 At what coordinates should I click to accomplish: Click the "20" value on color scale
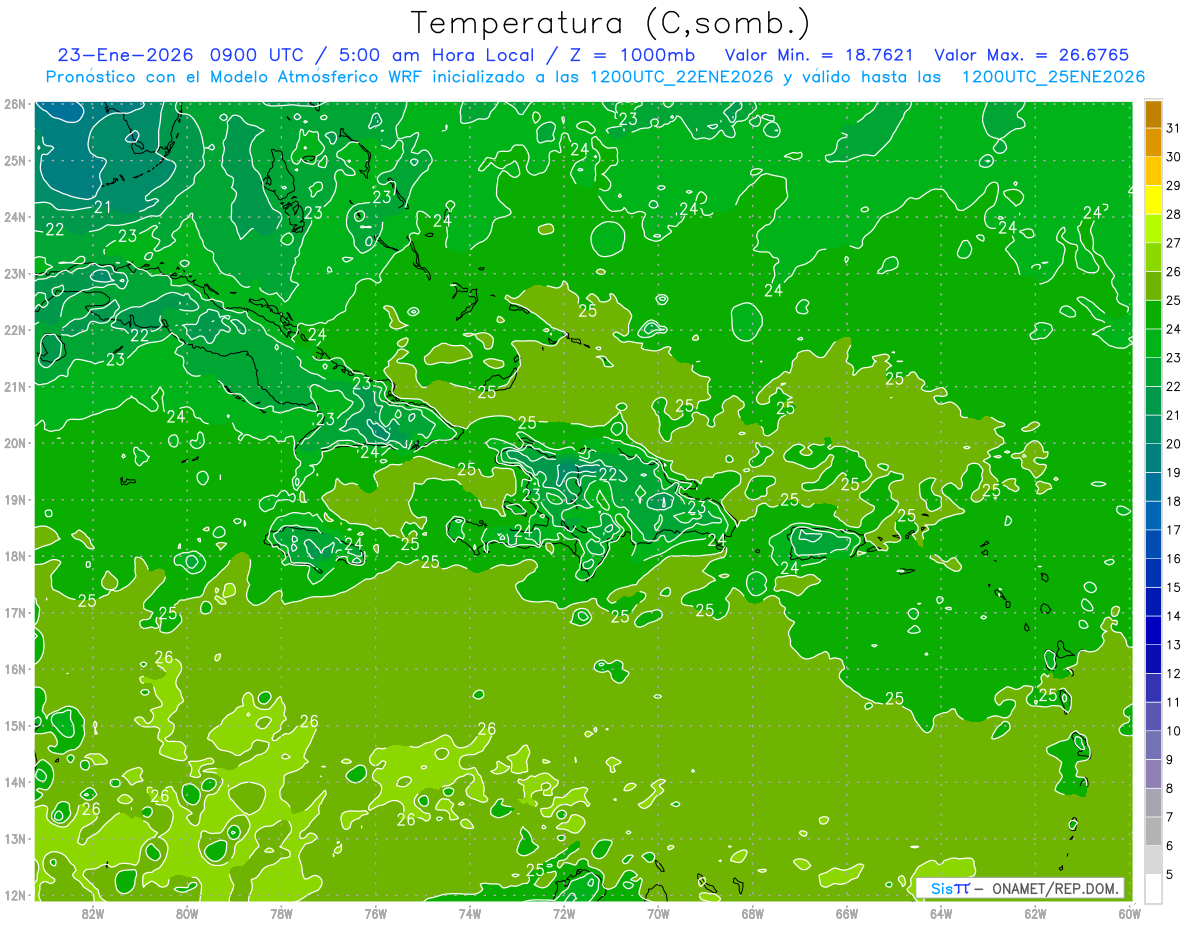coord(1173,444)
